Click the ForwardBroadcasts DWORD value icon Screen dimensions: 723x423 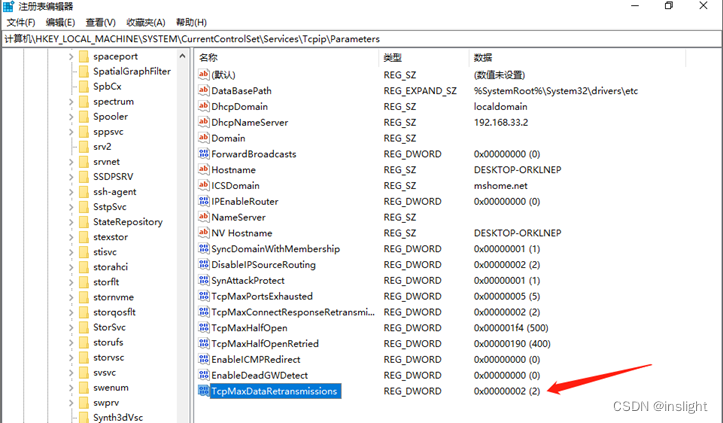click(203, 154)
